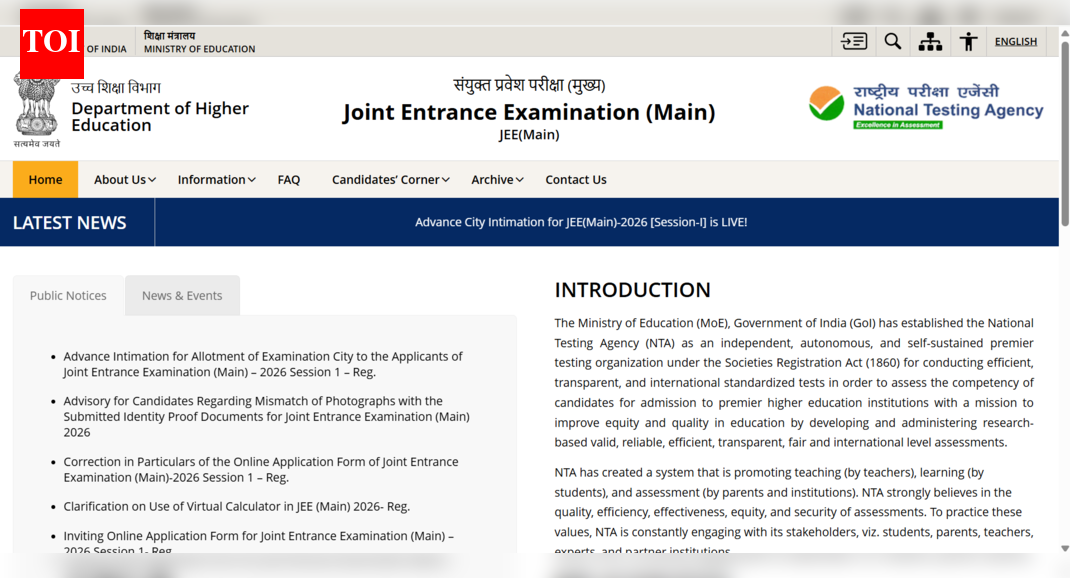
Task: Click the ENGLISH language link
Action: (x=1016, y=41)
